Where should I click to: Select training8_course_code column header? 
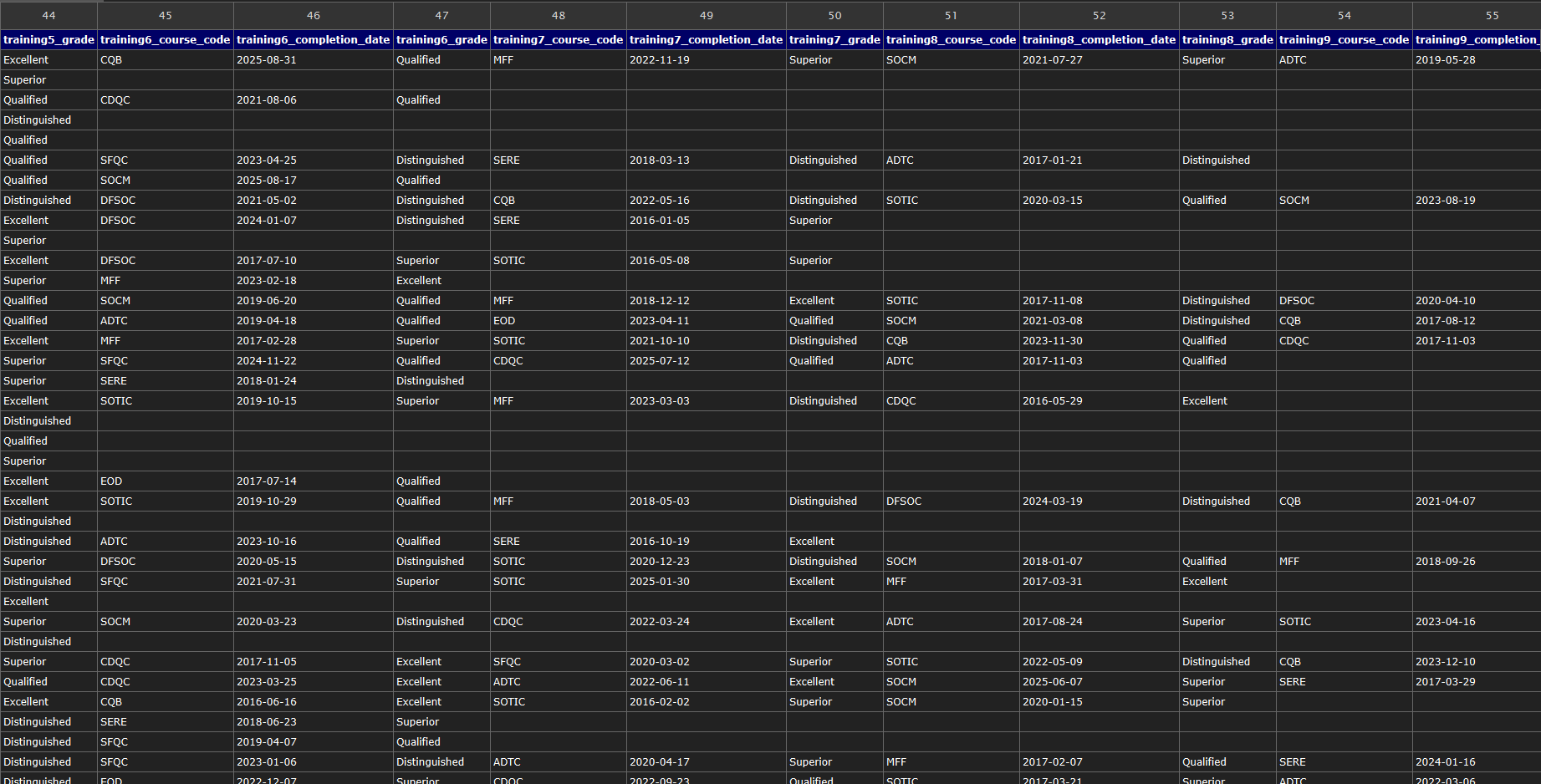pyautogui.click(x=951, y=39)
